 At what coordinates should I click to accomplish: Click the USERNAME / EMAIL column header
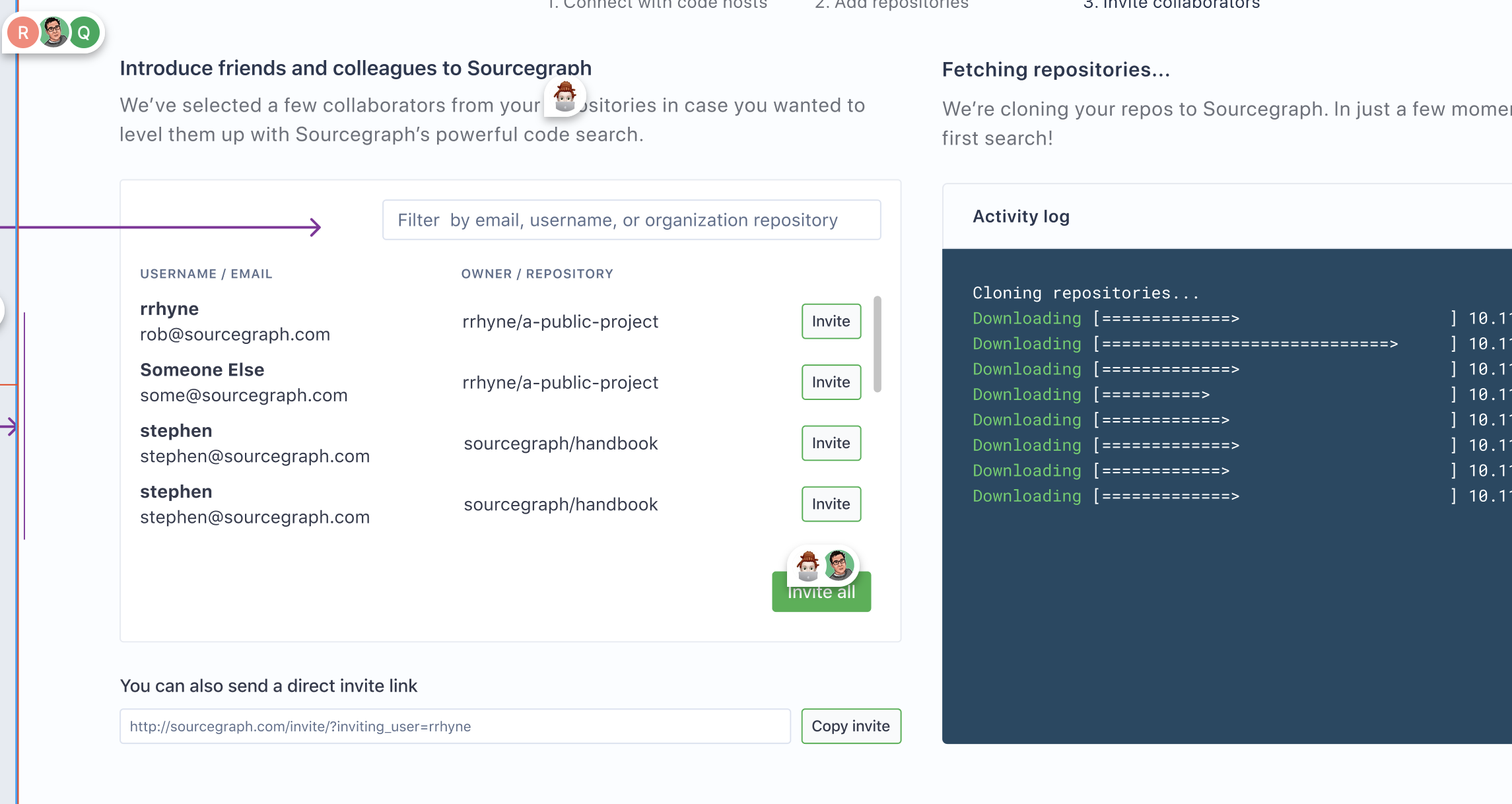point(206,274)
